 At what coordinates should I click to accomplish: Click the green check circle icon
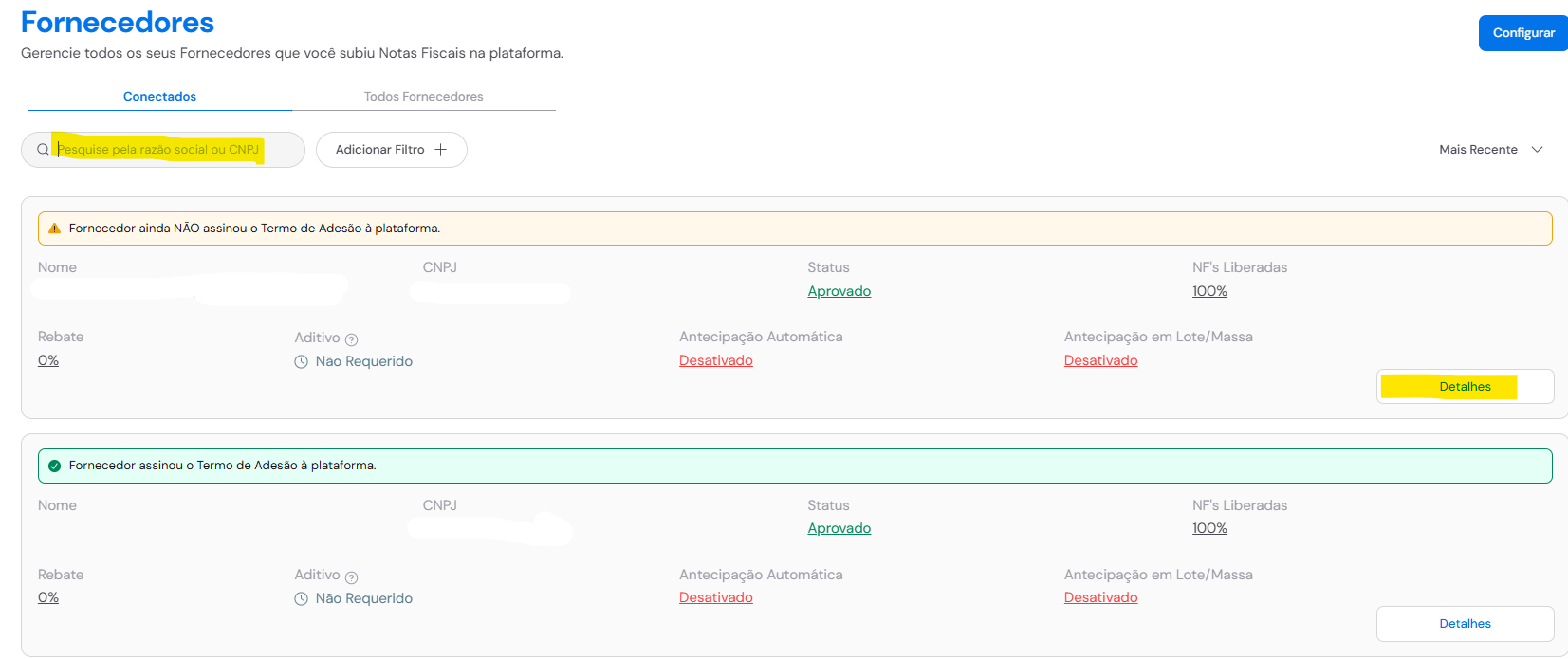(54, 466)
